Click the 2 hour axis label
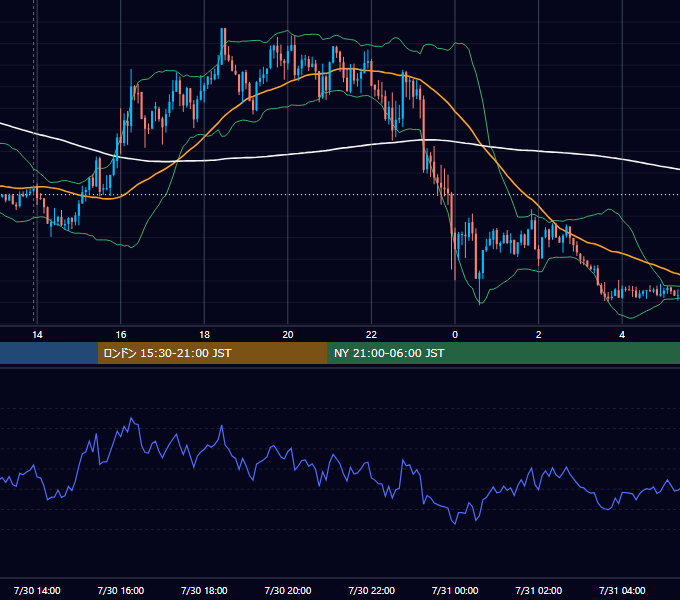 coord(538,334)
